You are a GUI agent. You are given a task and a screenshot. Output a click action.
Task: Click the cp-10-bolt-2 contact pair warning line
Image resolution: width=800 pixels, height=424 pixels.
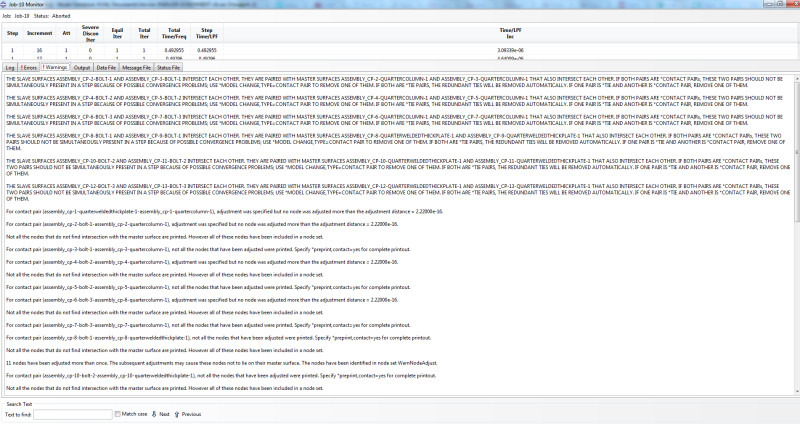221,376
